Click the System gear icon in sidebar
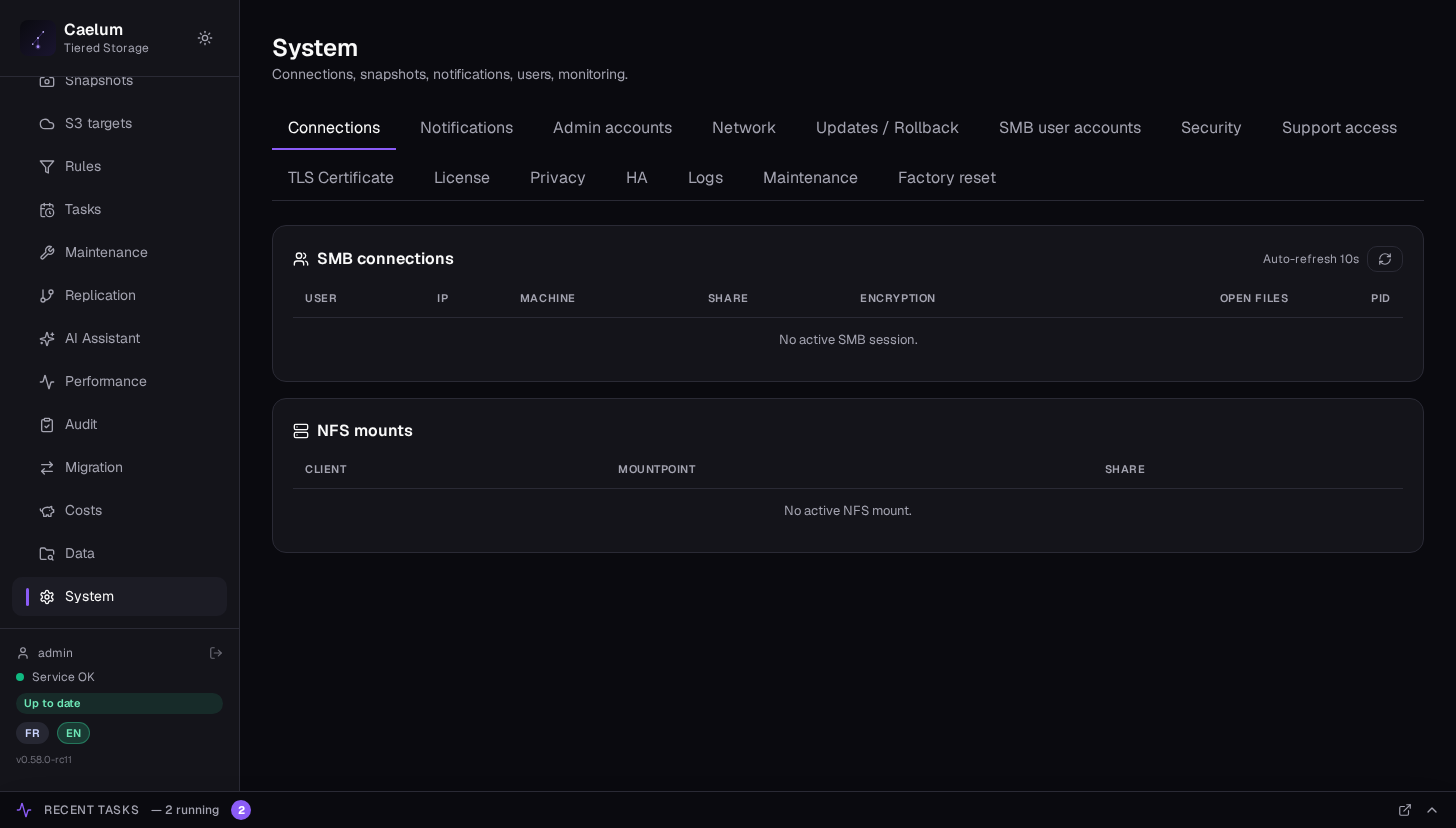The image size is (1456, 828). click(47, 597)
